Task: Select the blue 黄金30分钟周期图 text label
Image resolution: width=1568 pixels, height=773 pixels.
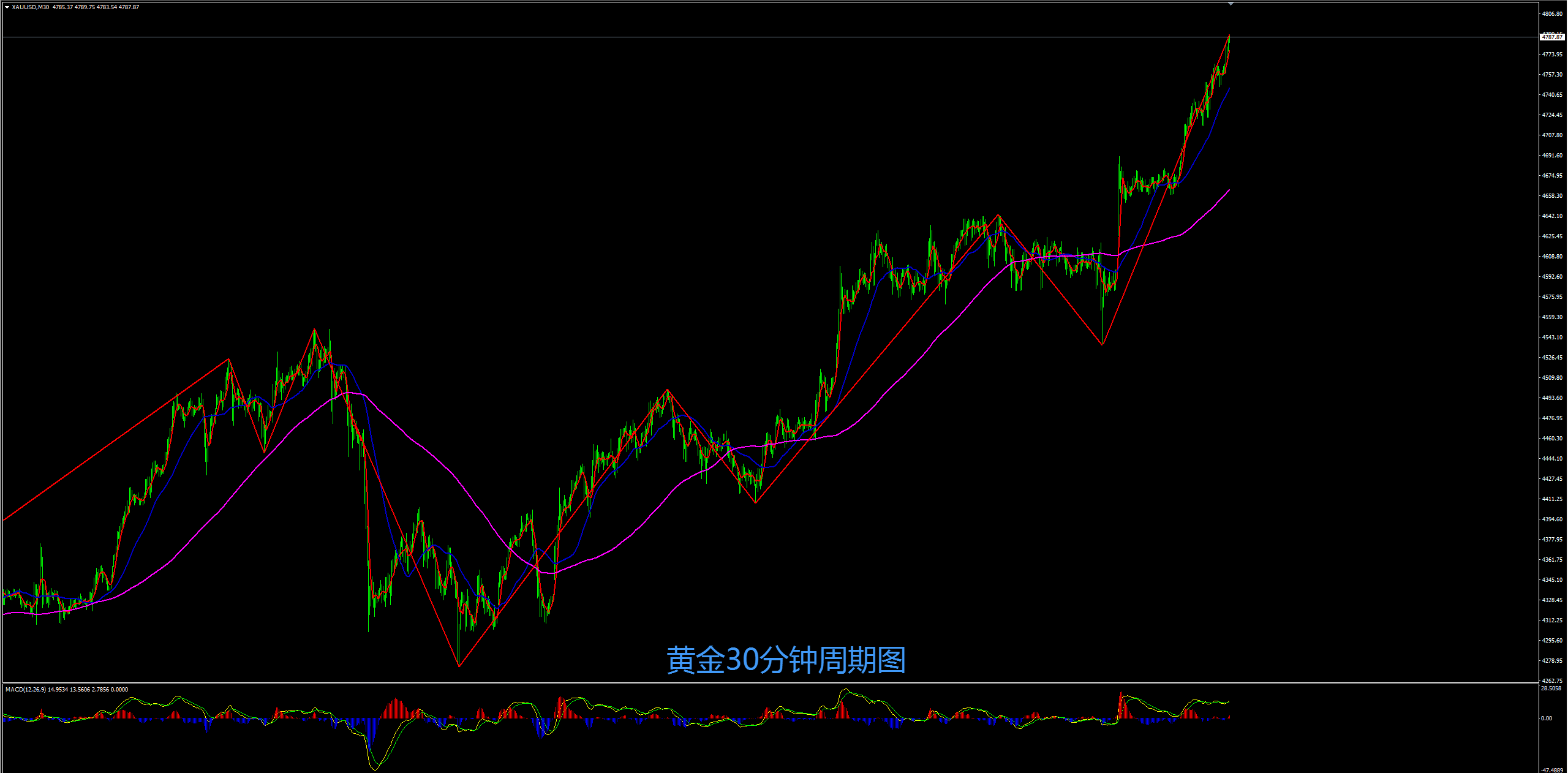Action: coord(786,660)
